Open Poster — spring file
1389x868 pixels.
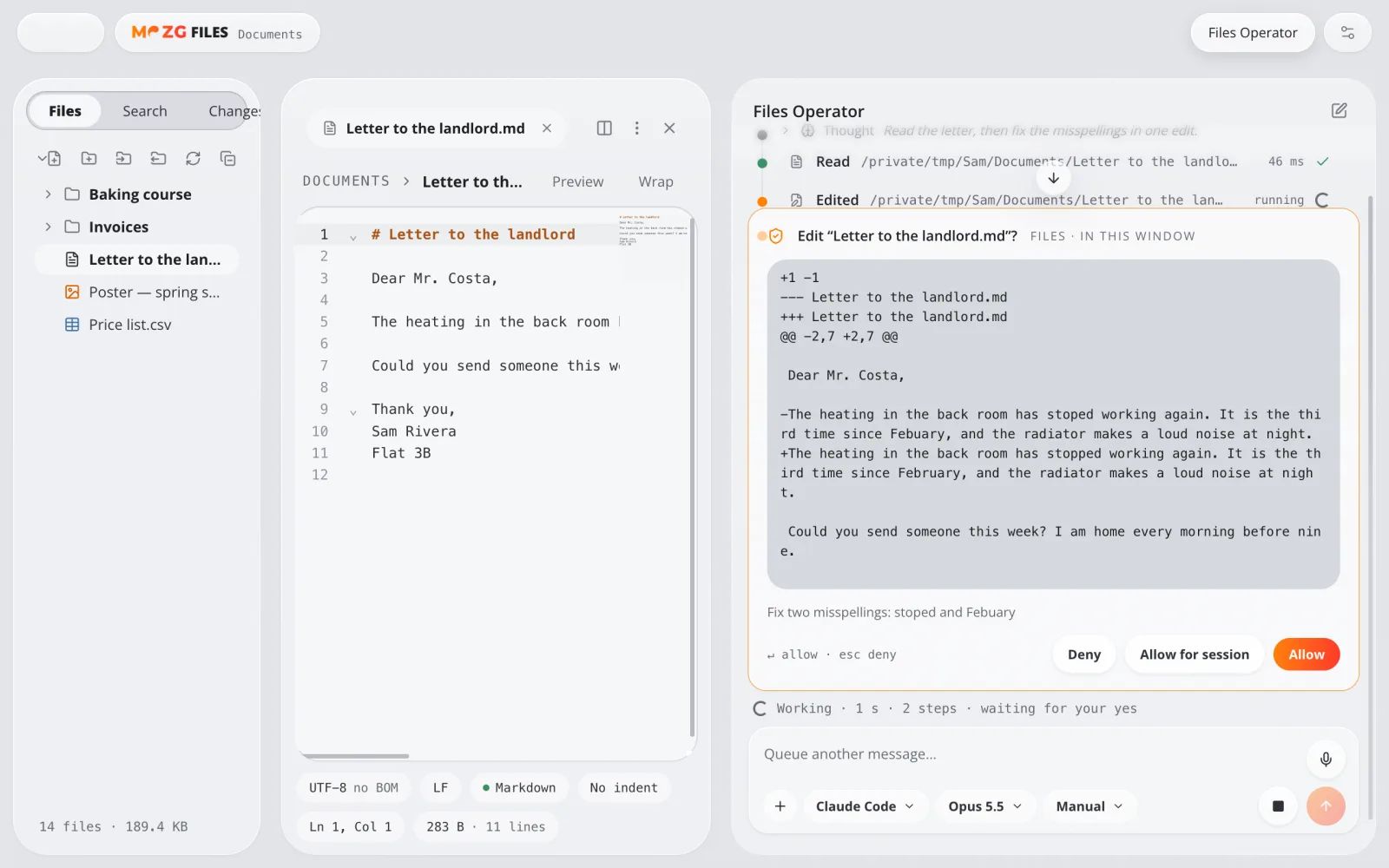pyautogui.click(x=136, y=293)
